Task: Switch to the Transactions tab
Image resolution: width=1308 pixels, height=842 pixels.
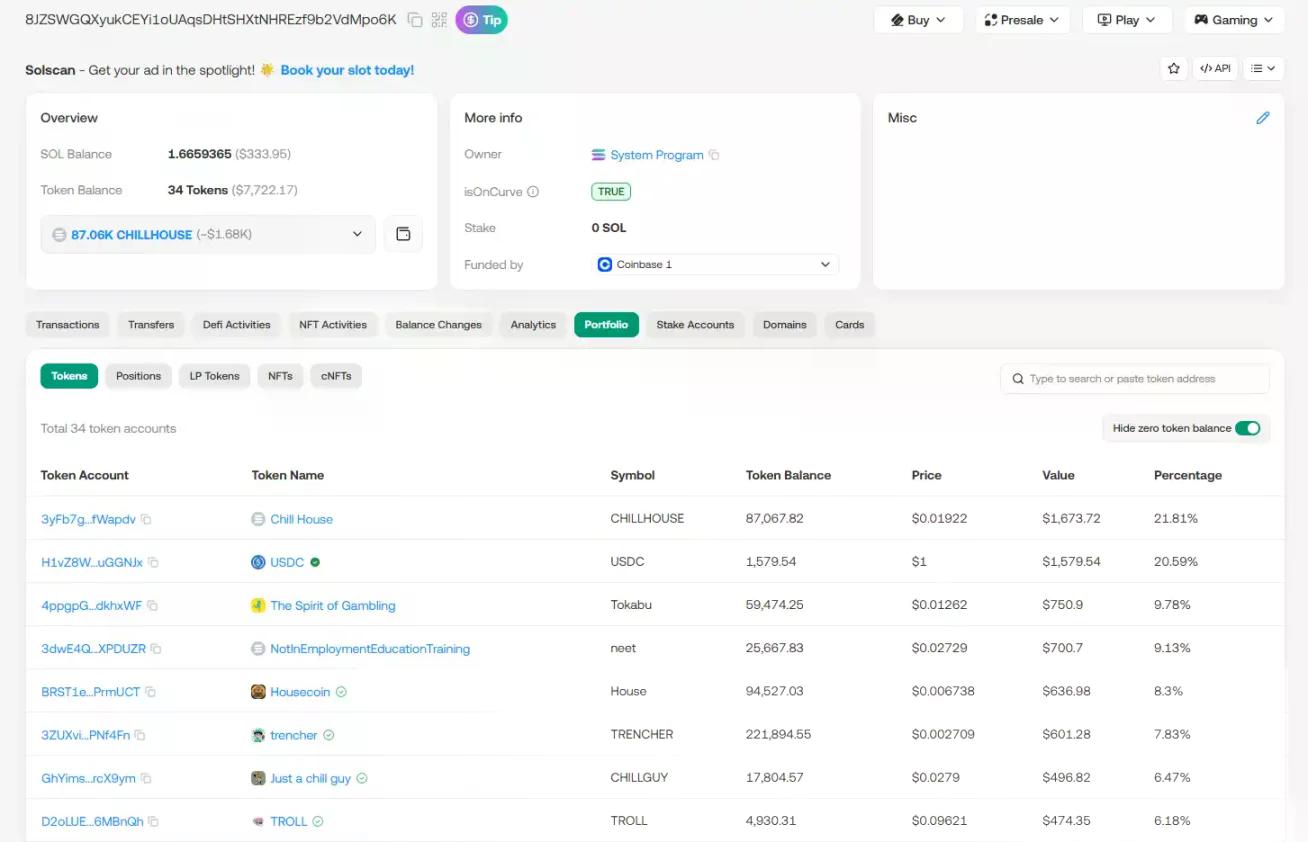Action: pos(67,325)
